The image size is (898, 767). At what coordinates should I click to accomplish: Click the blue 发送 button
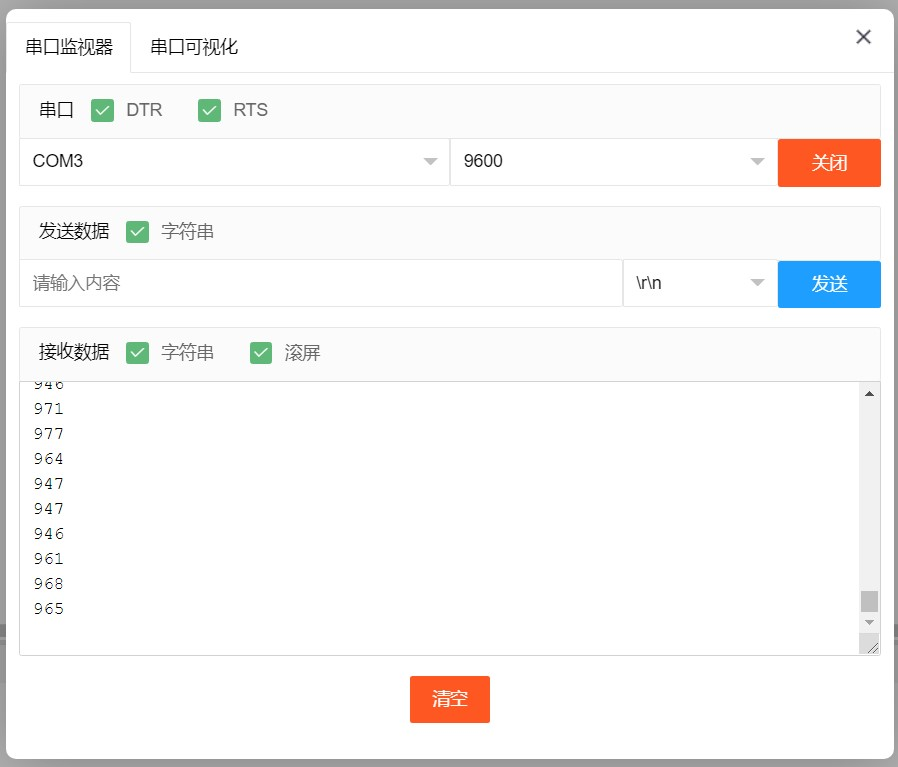pyautogui.click(x=829, y=283)
